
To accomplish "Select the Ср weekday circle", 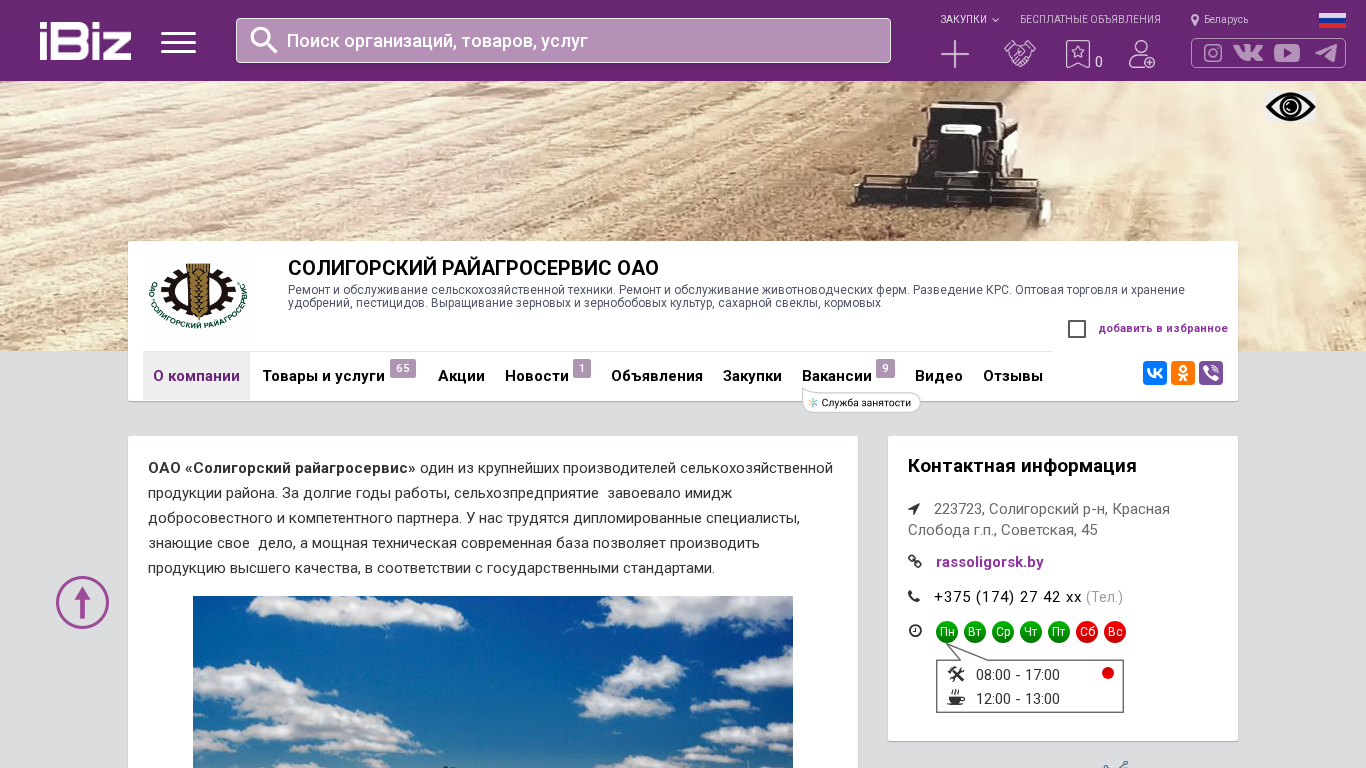I will (1003, 632).
